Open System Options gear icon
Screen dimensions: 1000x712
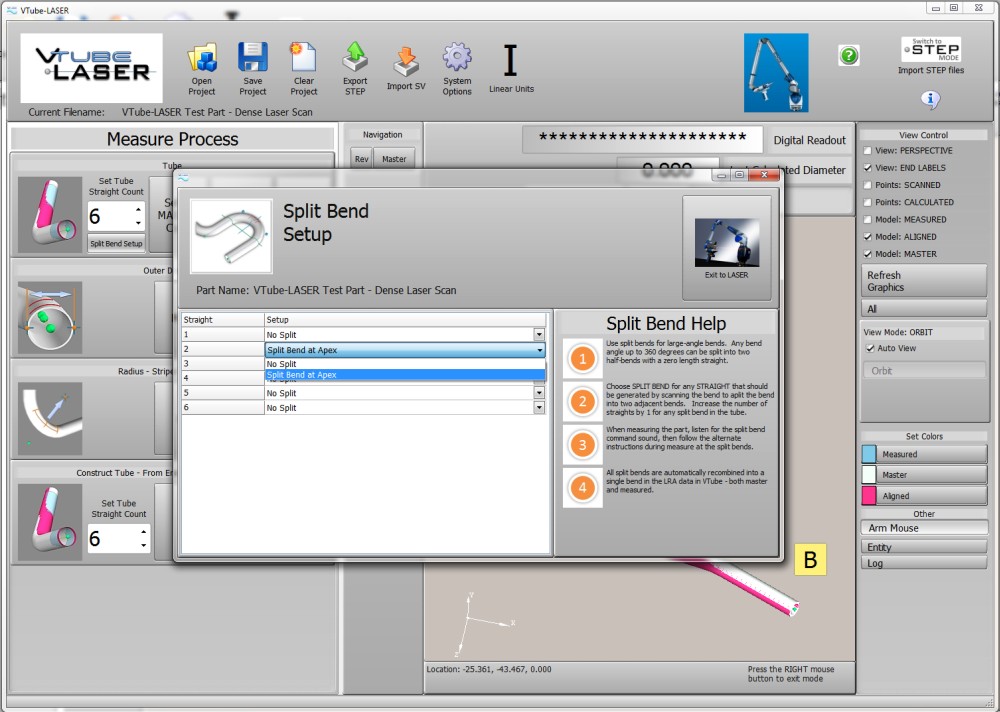point(457,58)
